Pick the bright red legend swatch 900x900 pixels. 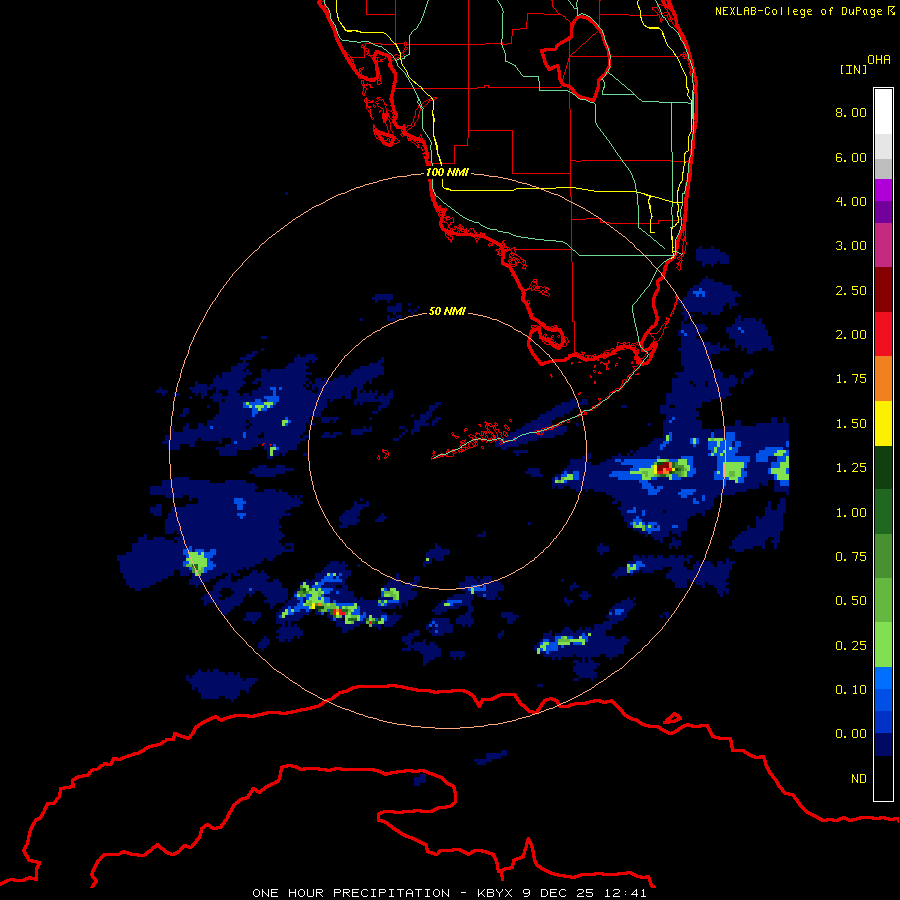(883, 334)
